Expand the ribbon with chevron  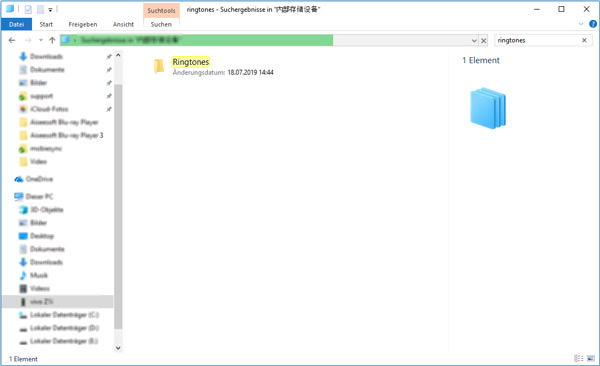(580, 24)
